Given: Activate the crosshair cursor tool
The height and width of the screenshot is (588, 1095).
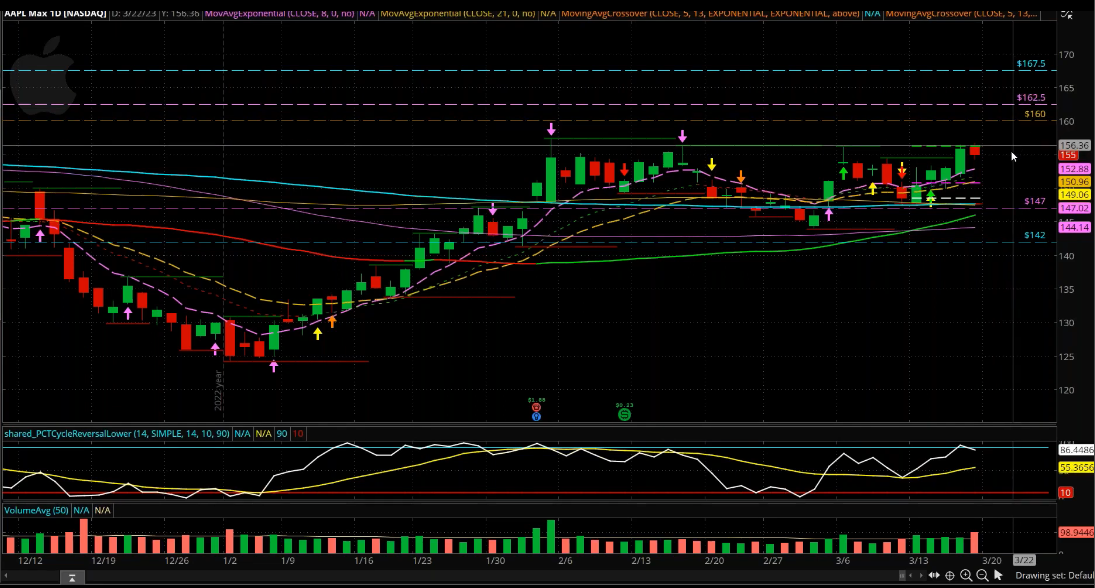Looking at the screenshot, I should pyautogui.click(x=950, y=575).
